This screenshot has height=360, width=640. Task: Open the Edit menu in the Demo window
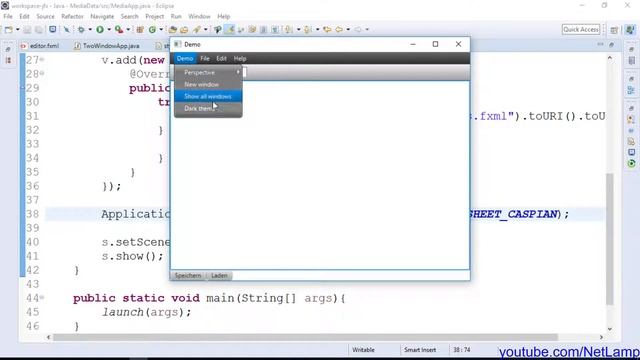[221, 58]
